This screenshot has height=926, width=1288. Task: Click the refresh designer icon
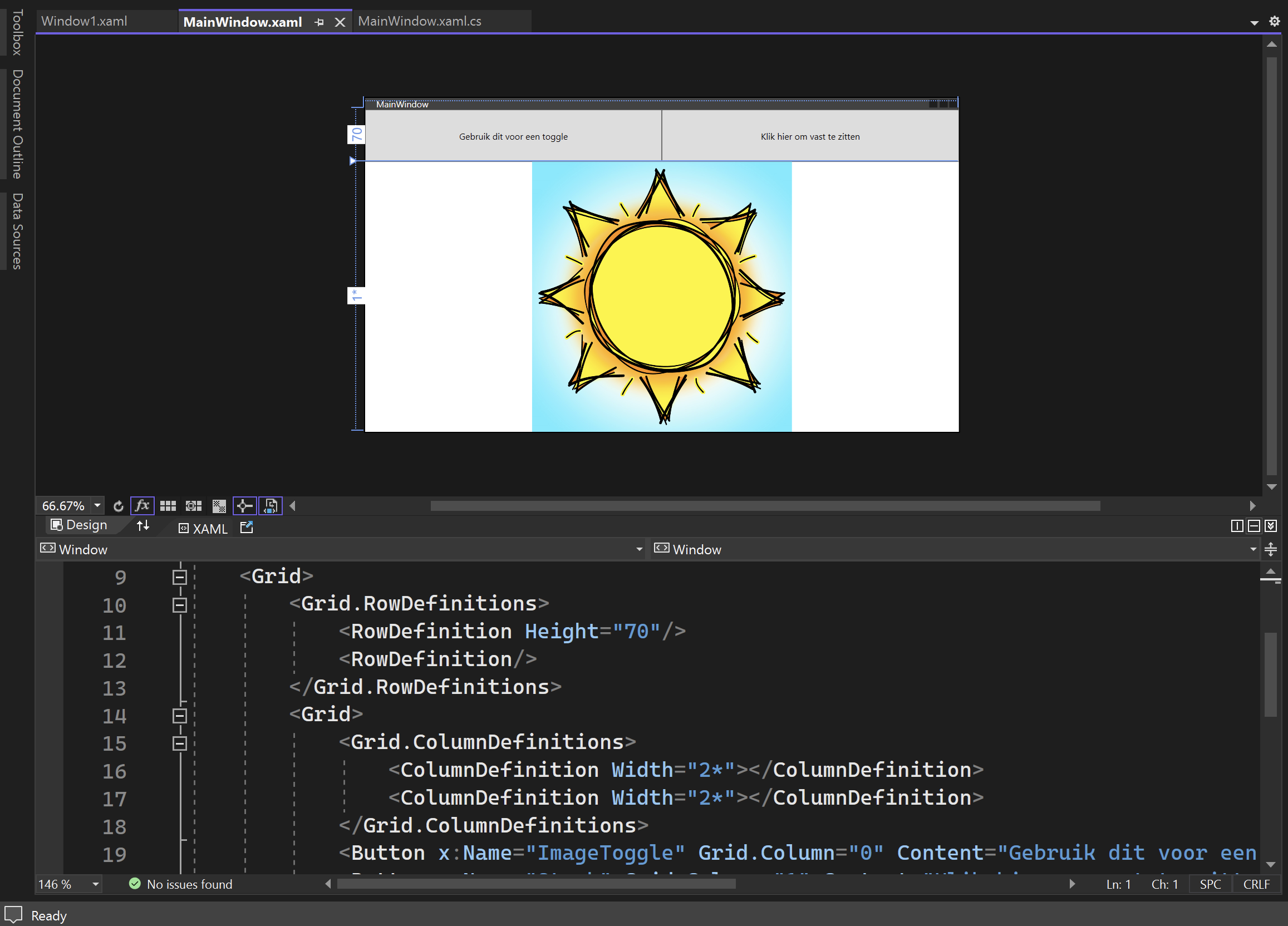point(118,506)
